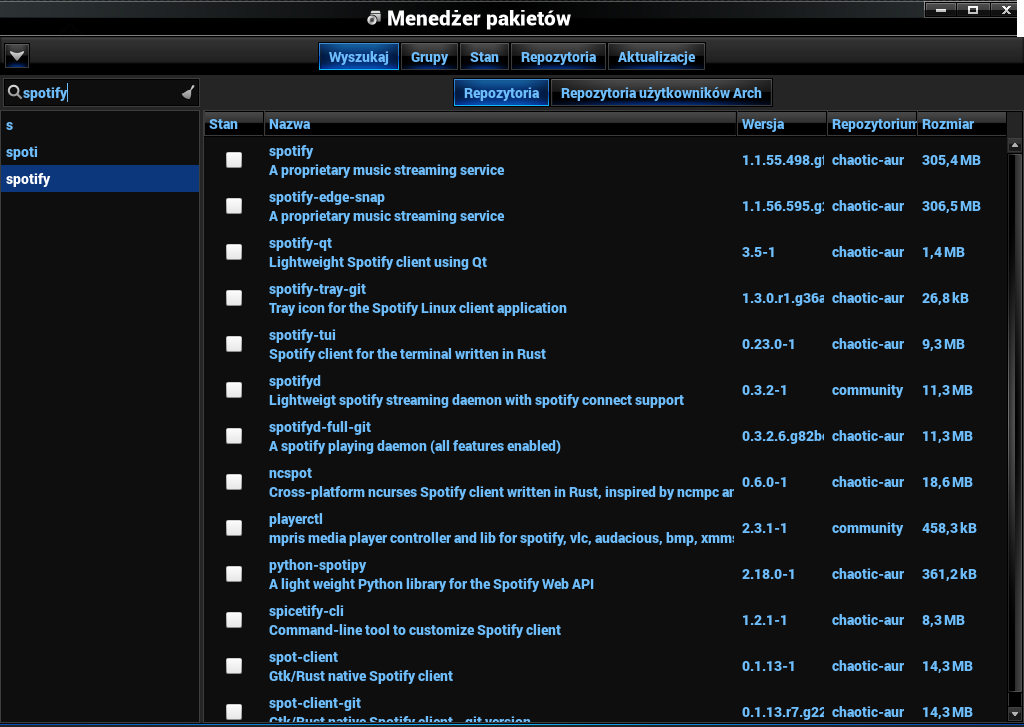
Task: Click 'Gtk/Rust native Spotify client' description
Action: [x=360, y=676]
